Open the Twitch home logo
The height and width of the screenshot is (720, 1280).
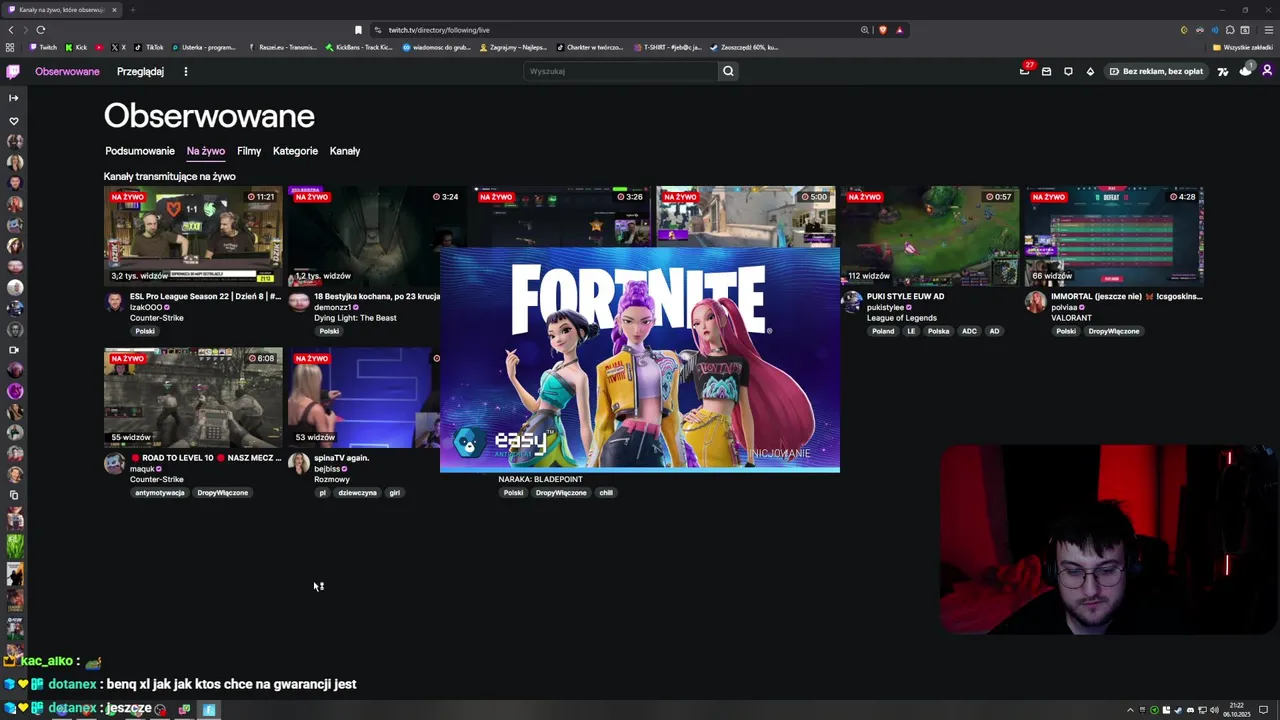[13, 71]
